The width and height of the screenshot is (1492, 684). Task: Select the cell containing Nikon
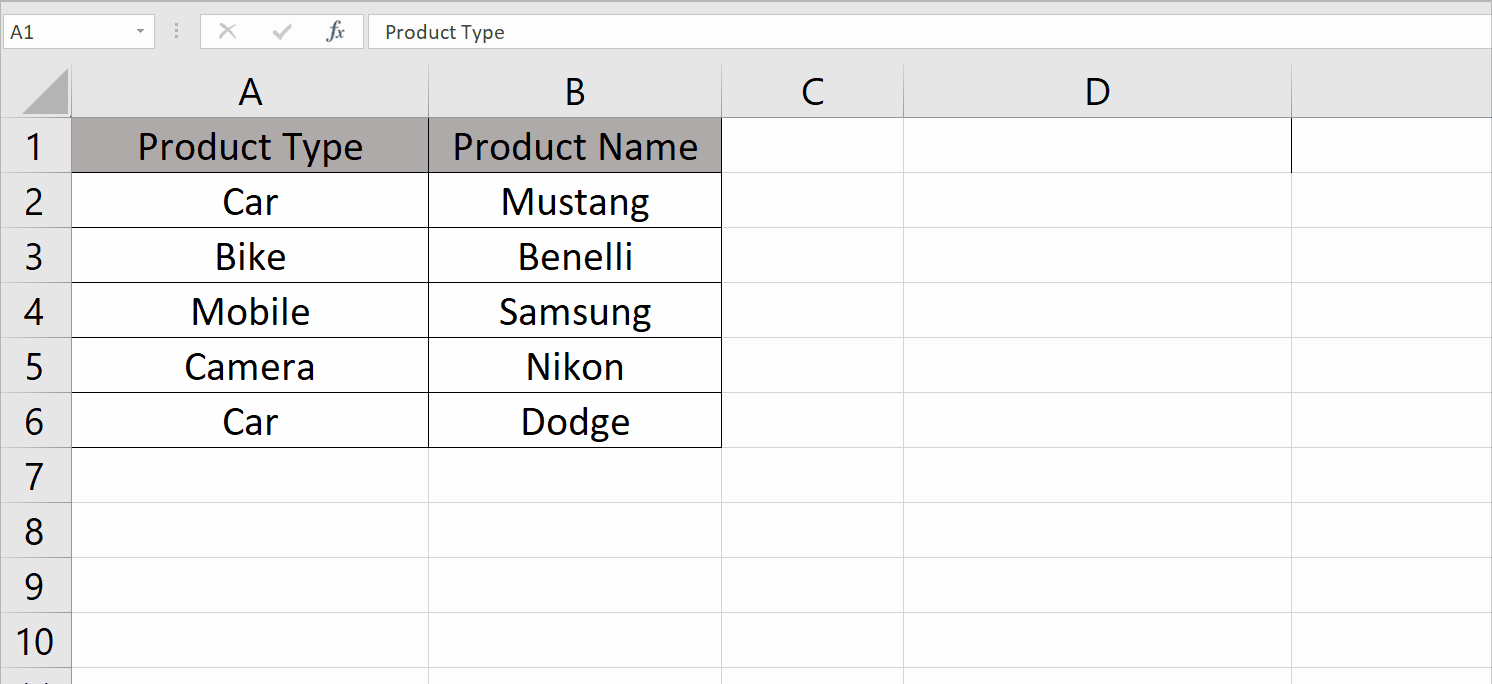click(x=574, y=365)
